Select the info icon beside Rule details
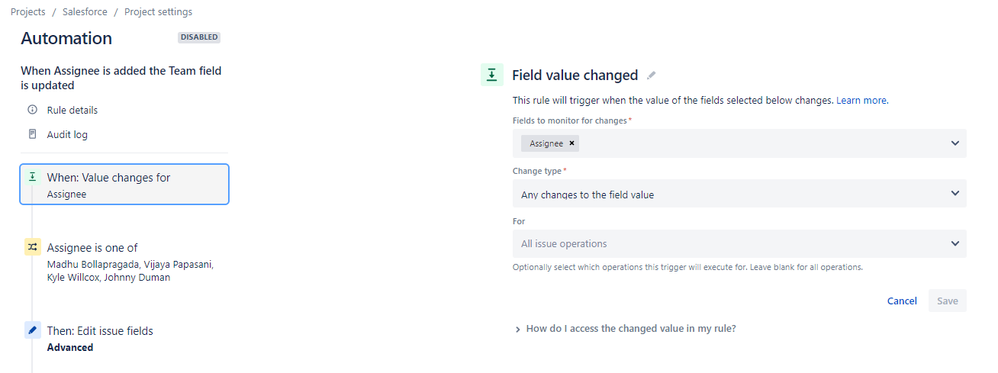Screen dimensions: 998x373 (32, 110)
